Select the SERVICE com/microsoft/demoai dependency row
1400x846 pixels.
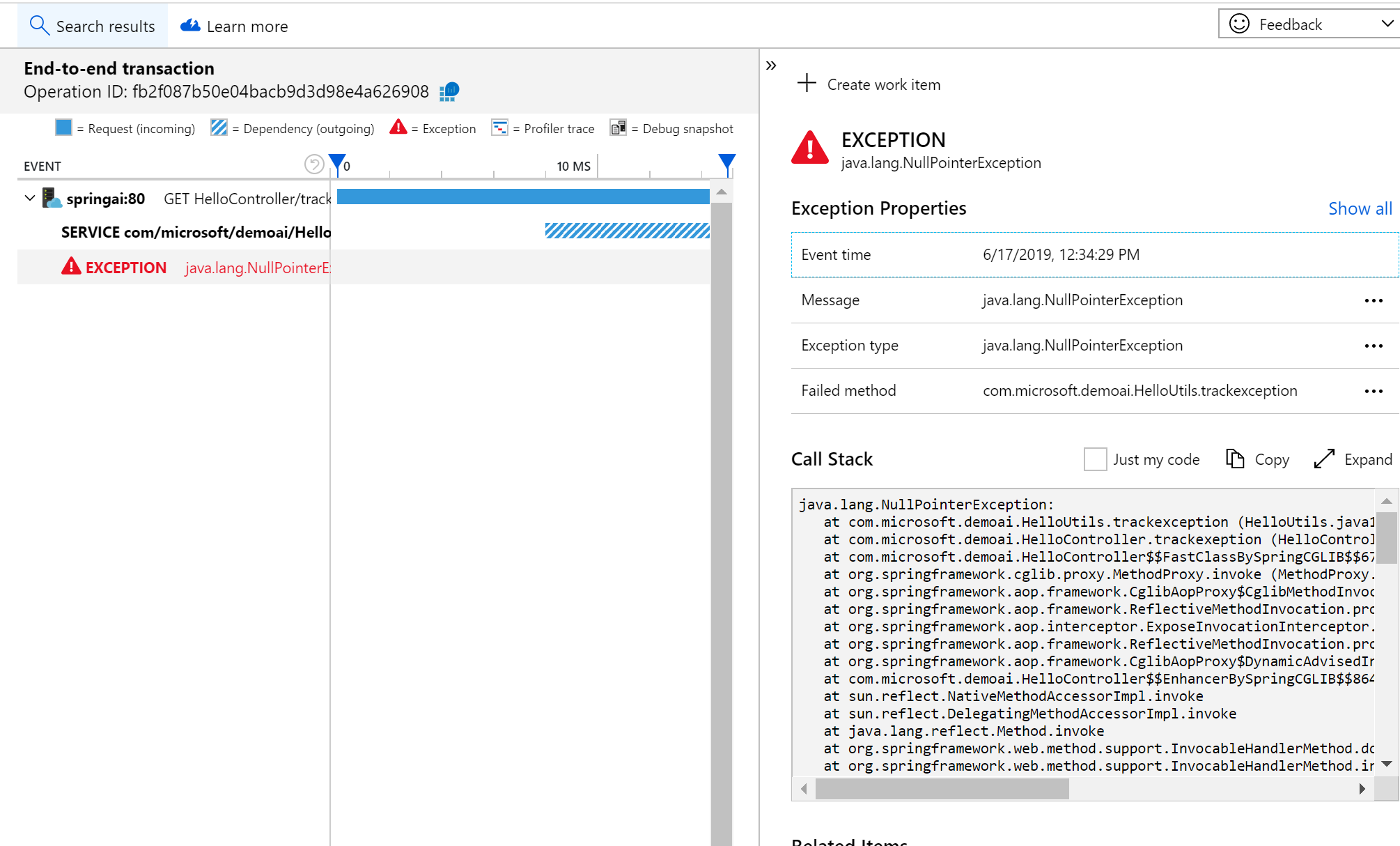pos(196,232)
